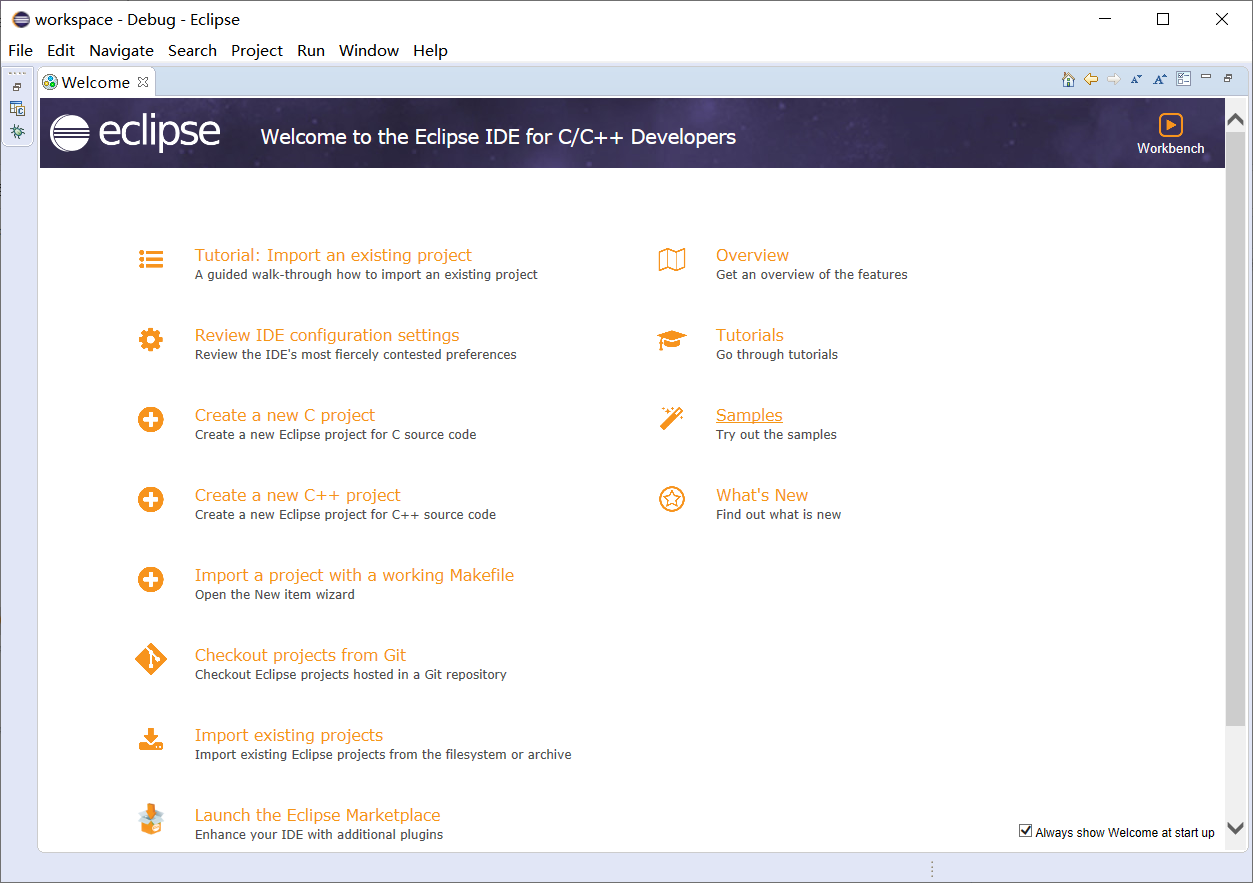The height and width of the screenshot is (883, 1253).
Task: Click the Create a new C project link
Action: 285,415
